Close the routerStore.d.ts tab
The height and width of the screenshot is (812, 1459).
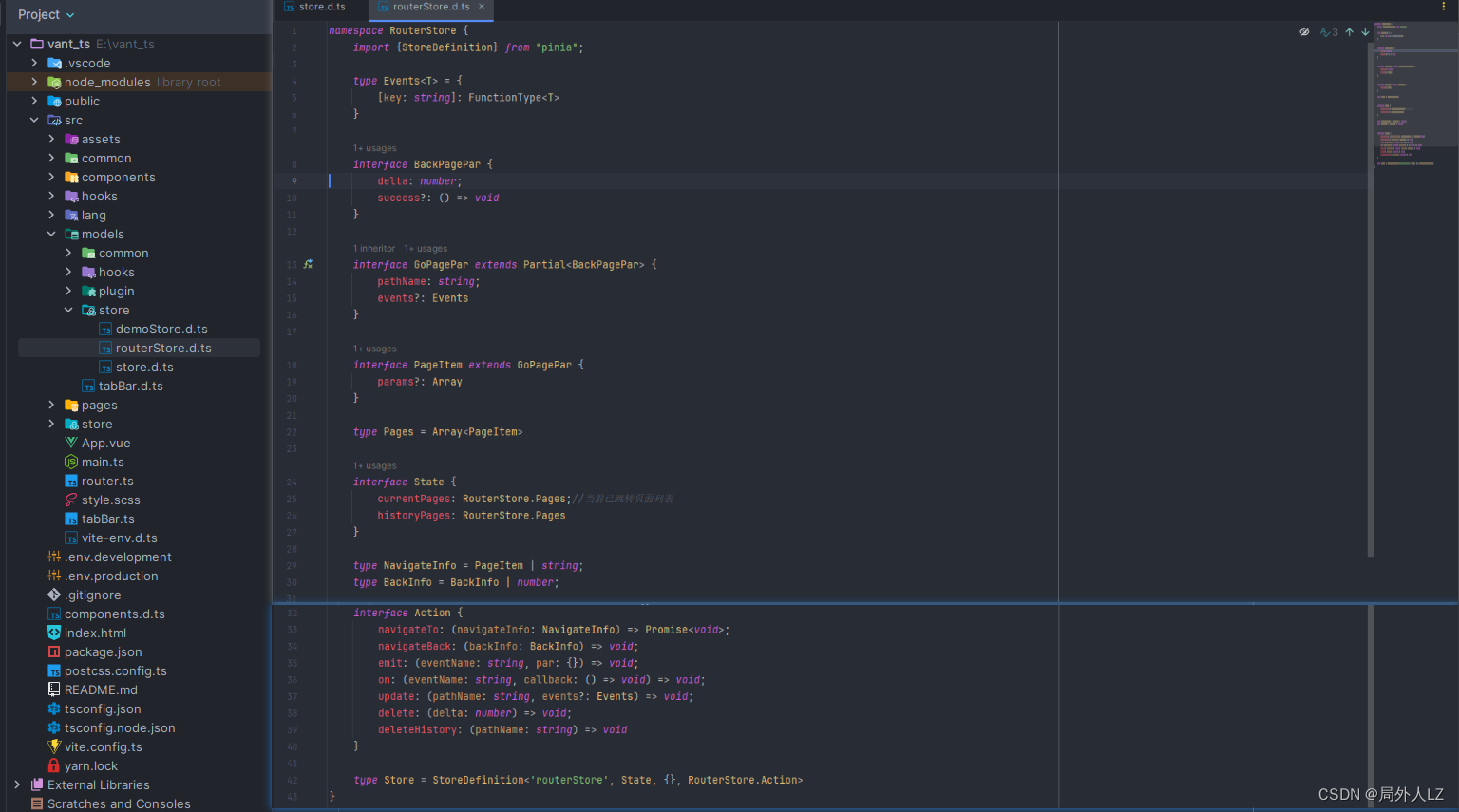(x=482, y=7)
